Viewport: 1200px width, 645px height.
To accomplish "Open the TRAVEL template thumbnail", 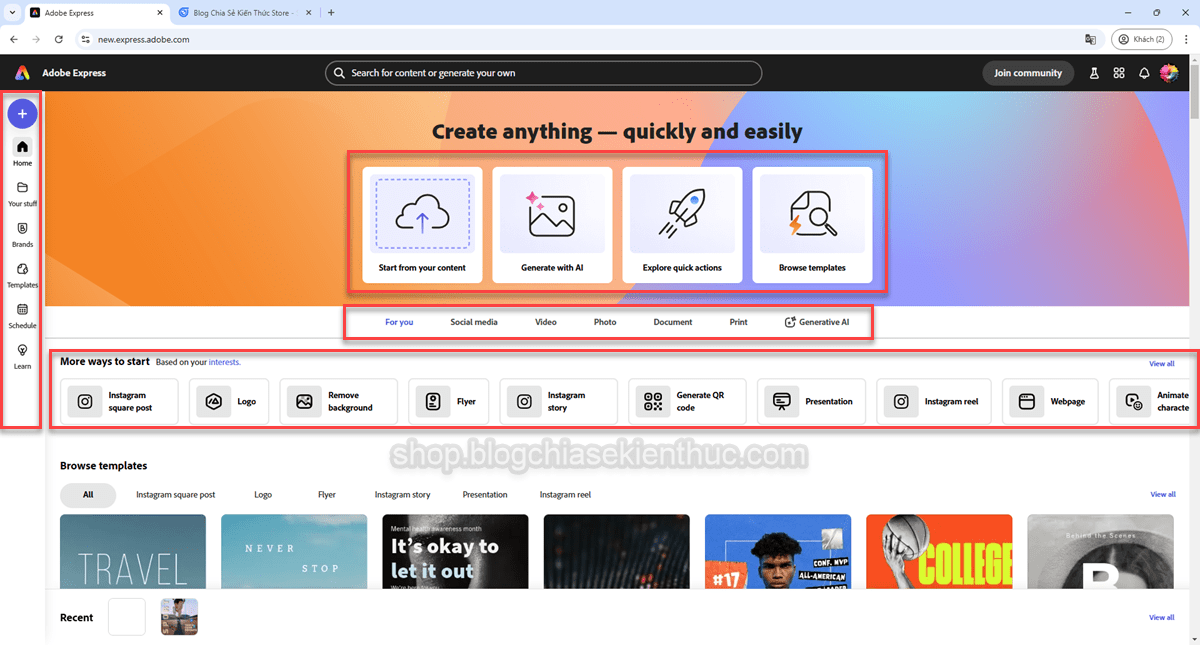I will (x=133, y=552).
